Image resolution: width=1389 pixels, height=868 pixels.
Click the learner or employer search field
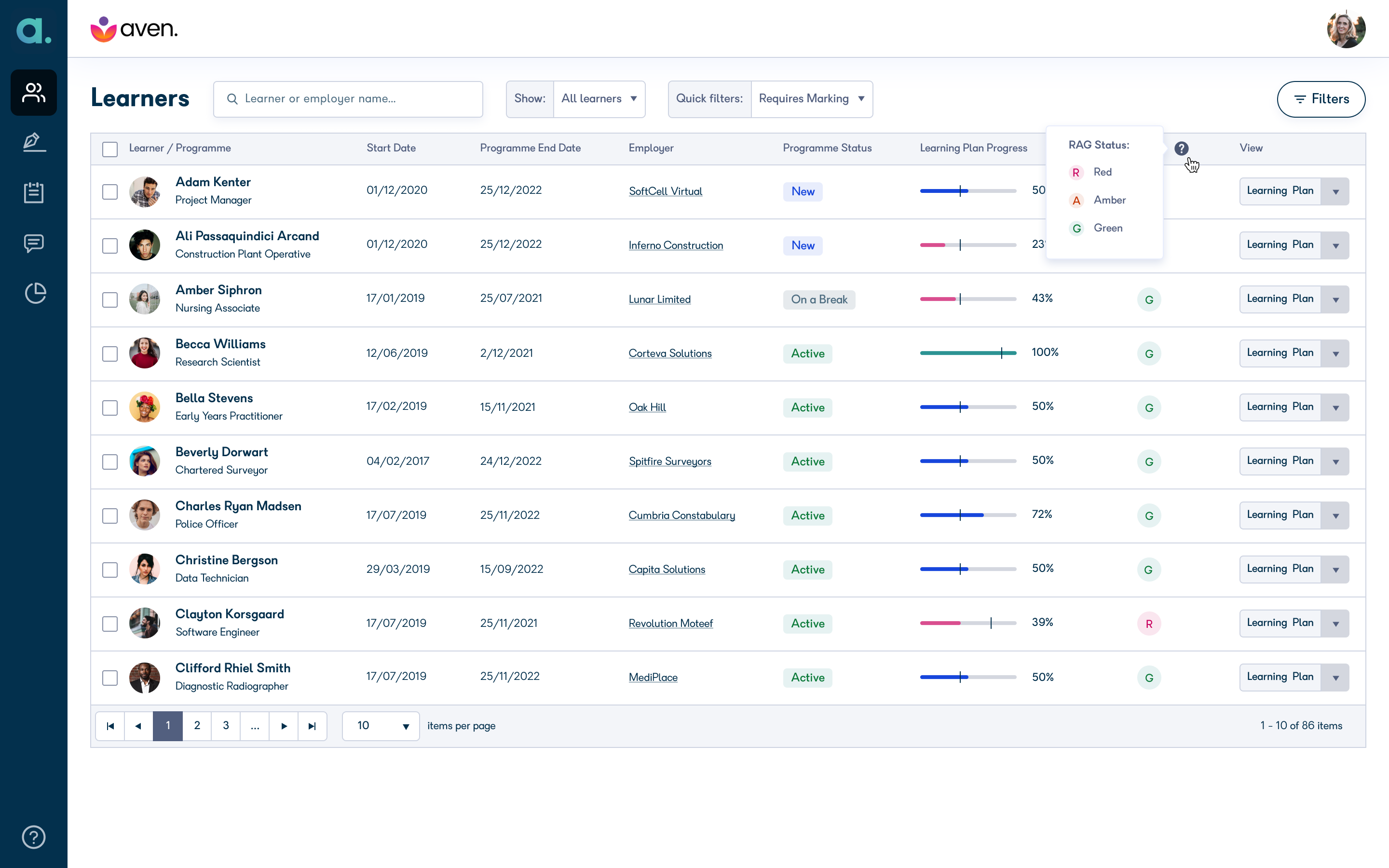pos(348,99)
